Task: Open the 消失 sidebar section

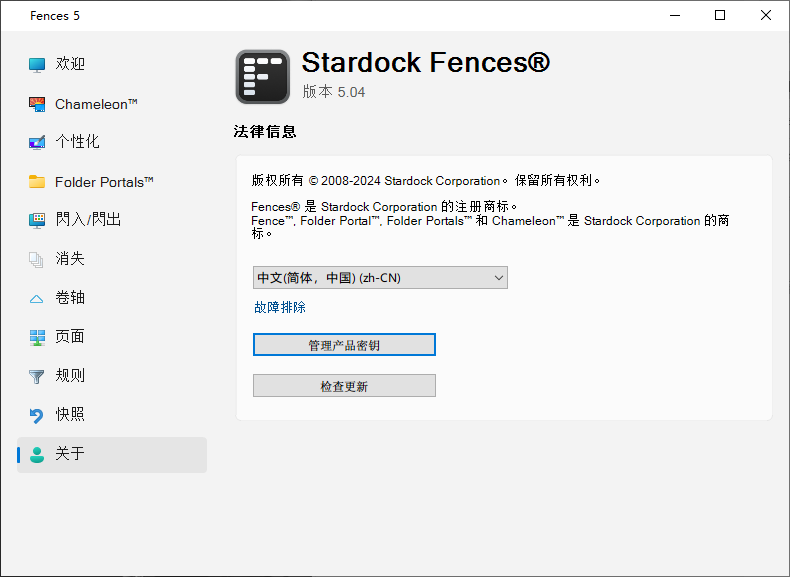Action: coord(70,259)
